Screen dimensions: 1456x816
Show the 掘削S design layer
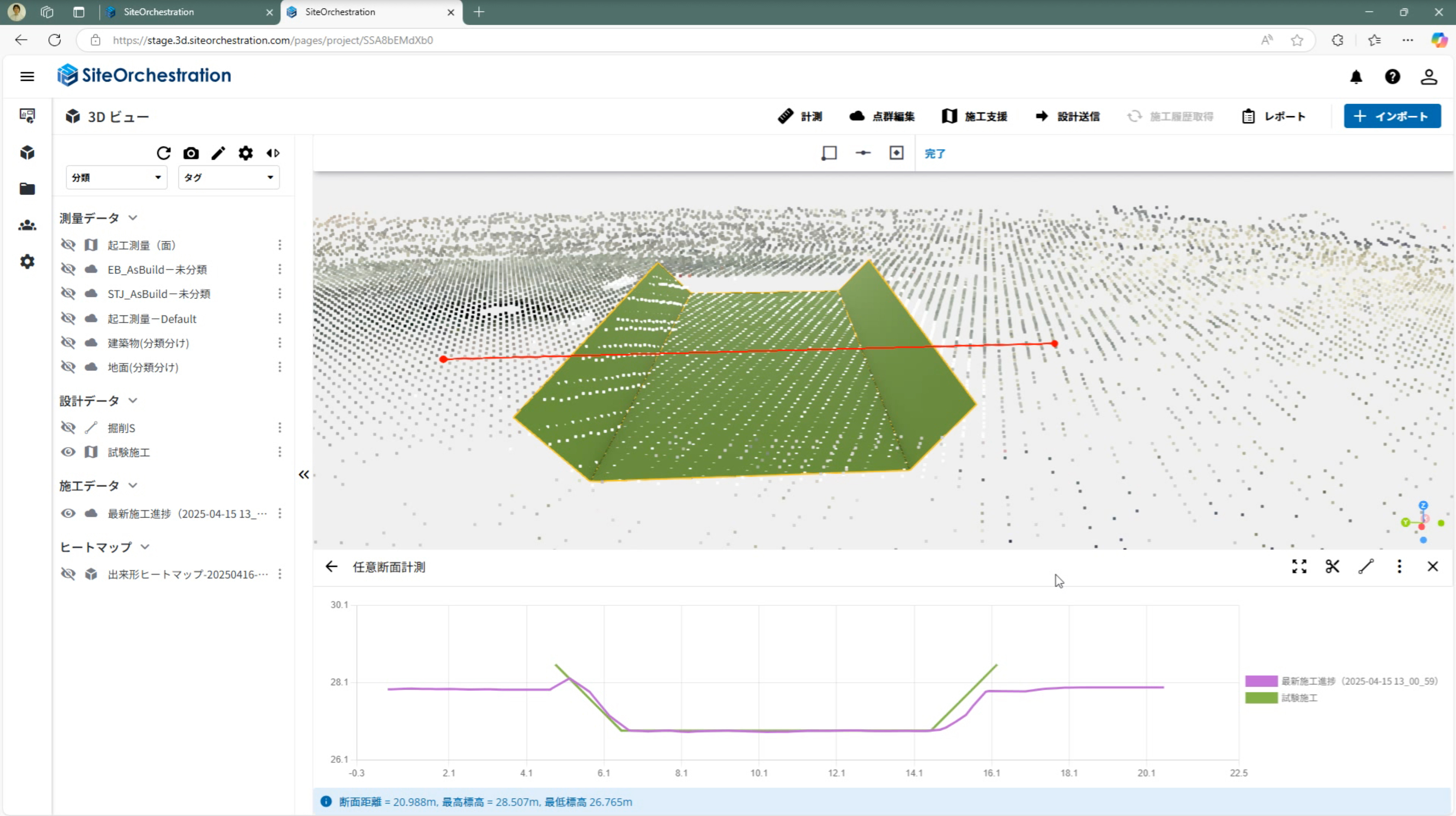tap(68, 427)
